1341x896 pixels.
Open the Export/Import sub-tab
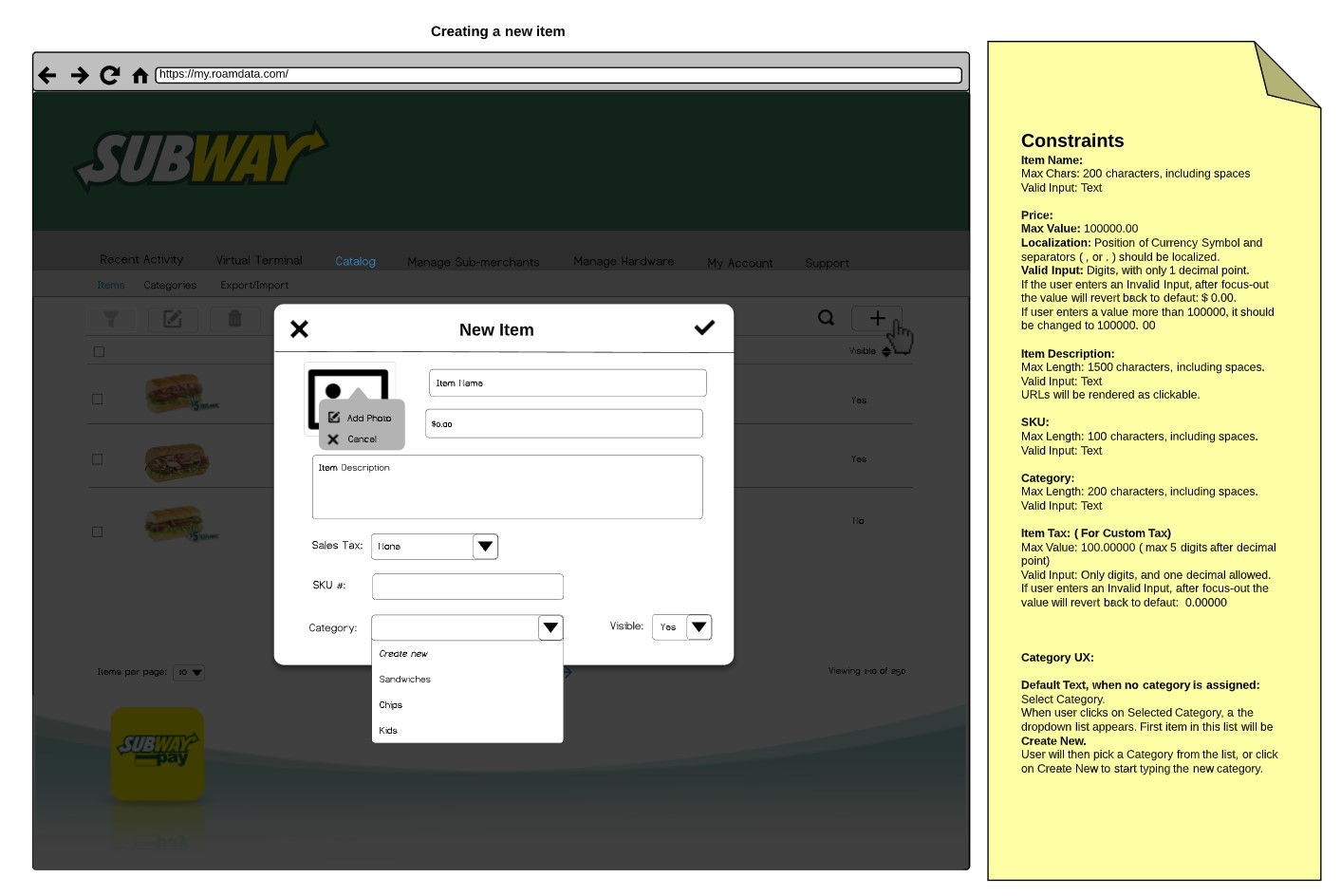pos(254,285)
